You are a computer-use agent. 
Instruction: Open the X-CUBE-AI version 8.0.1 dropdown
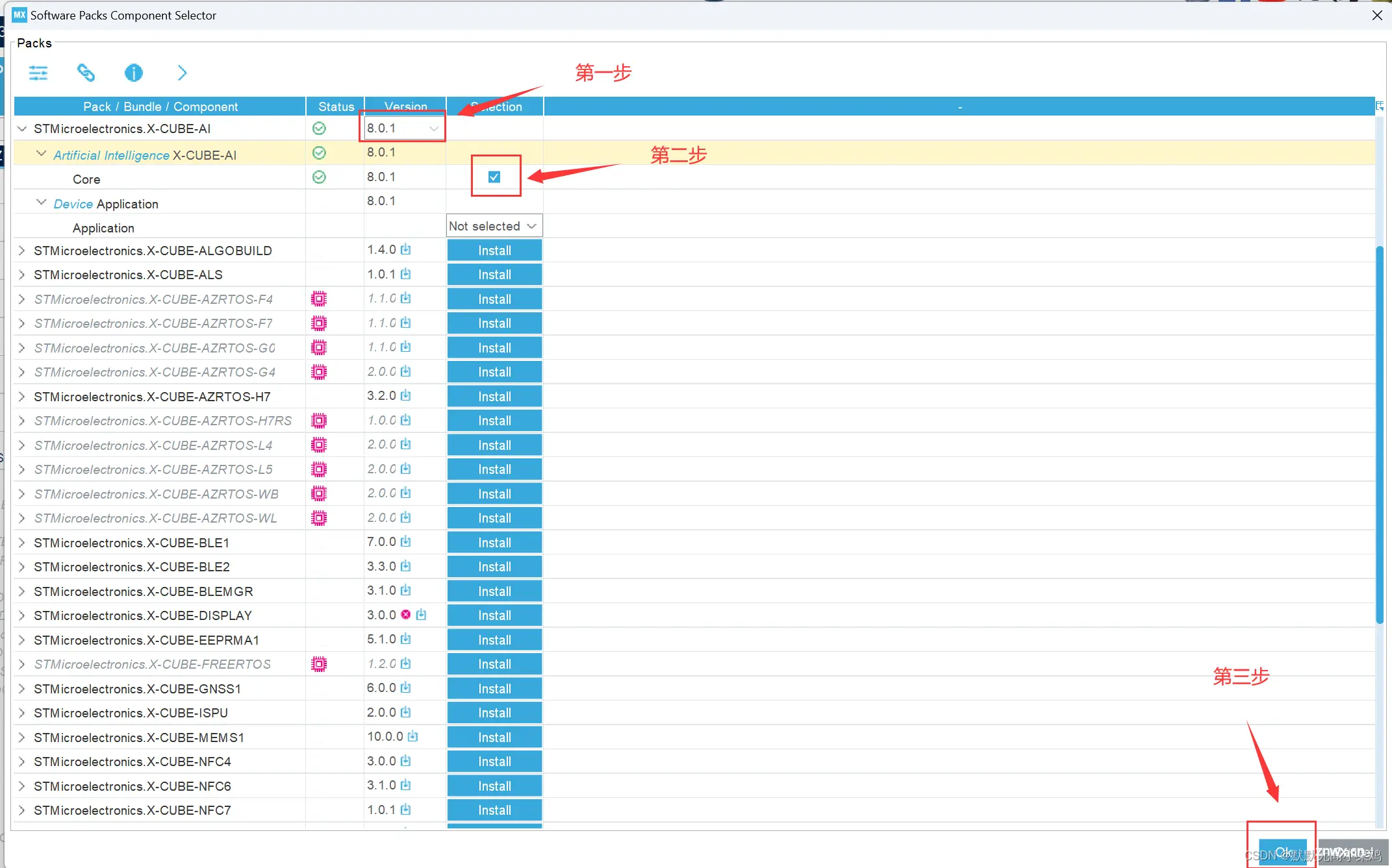[403, 129]
